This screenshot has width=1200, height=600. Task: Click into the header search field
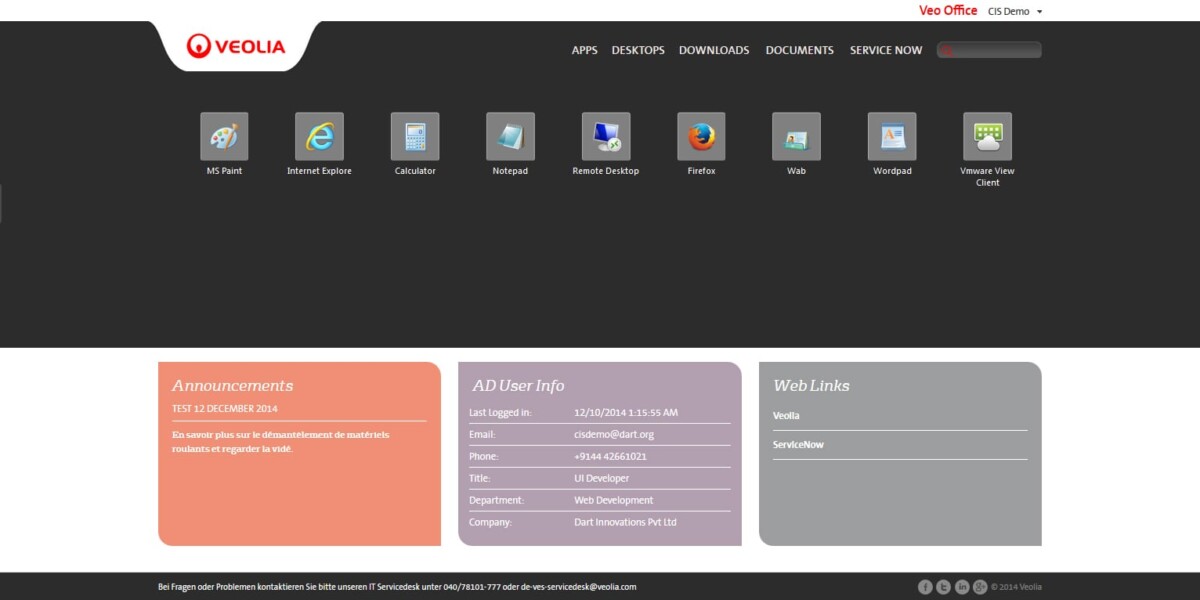click(996, 50)
